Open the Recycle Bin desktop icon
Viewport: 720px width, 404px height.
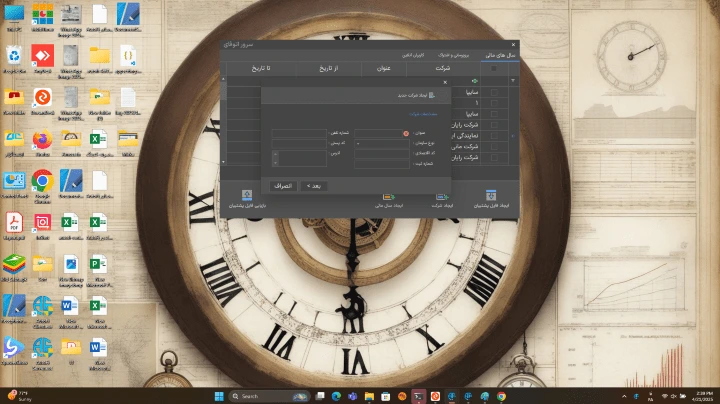coord(14,59)
